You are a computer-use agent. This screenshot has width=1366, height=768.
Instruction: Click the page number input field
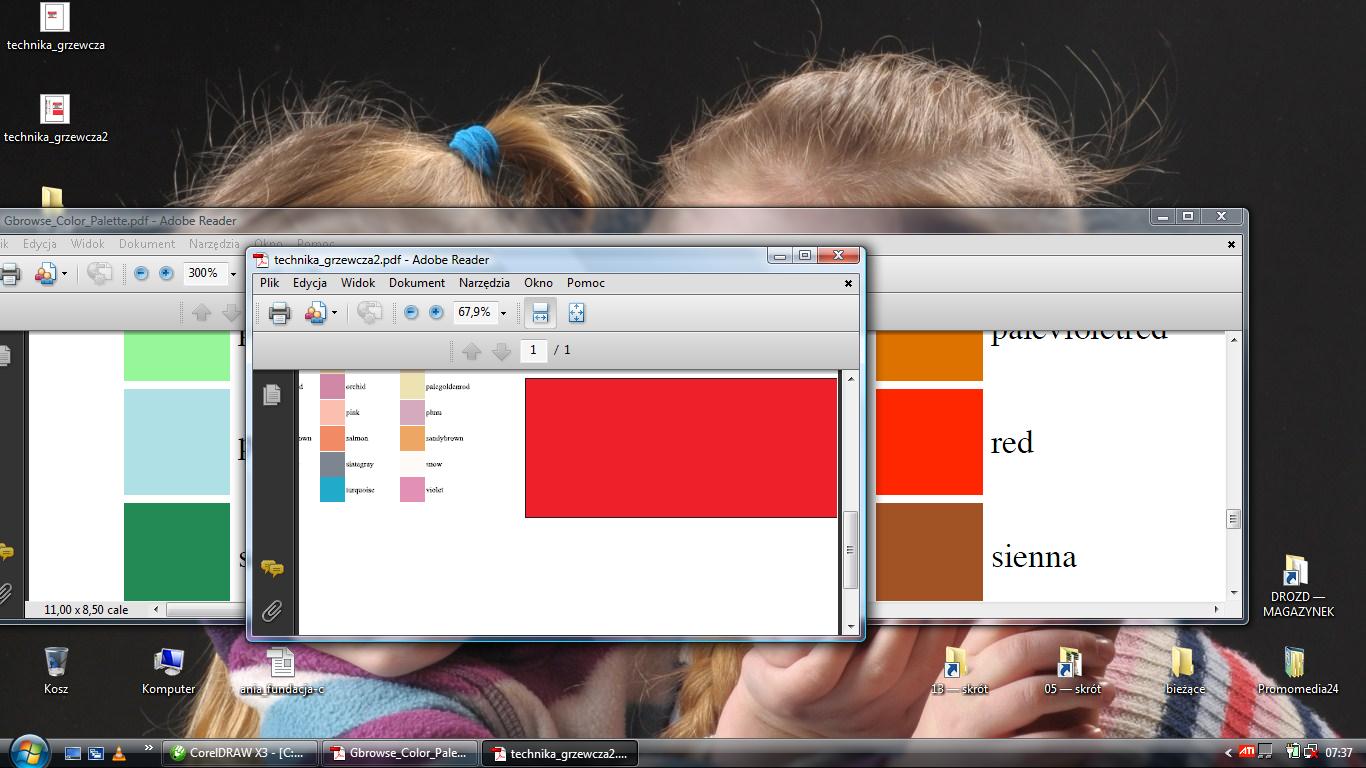533,350
